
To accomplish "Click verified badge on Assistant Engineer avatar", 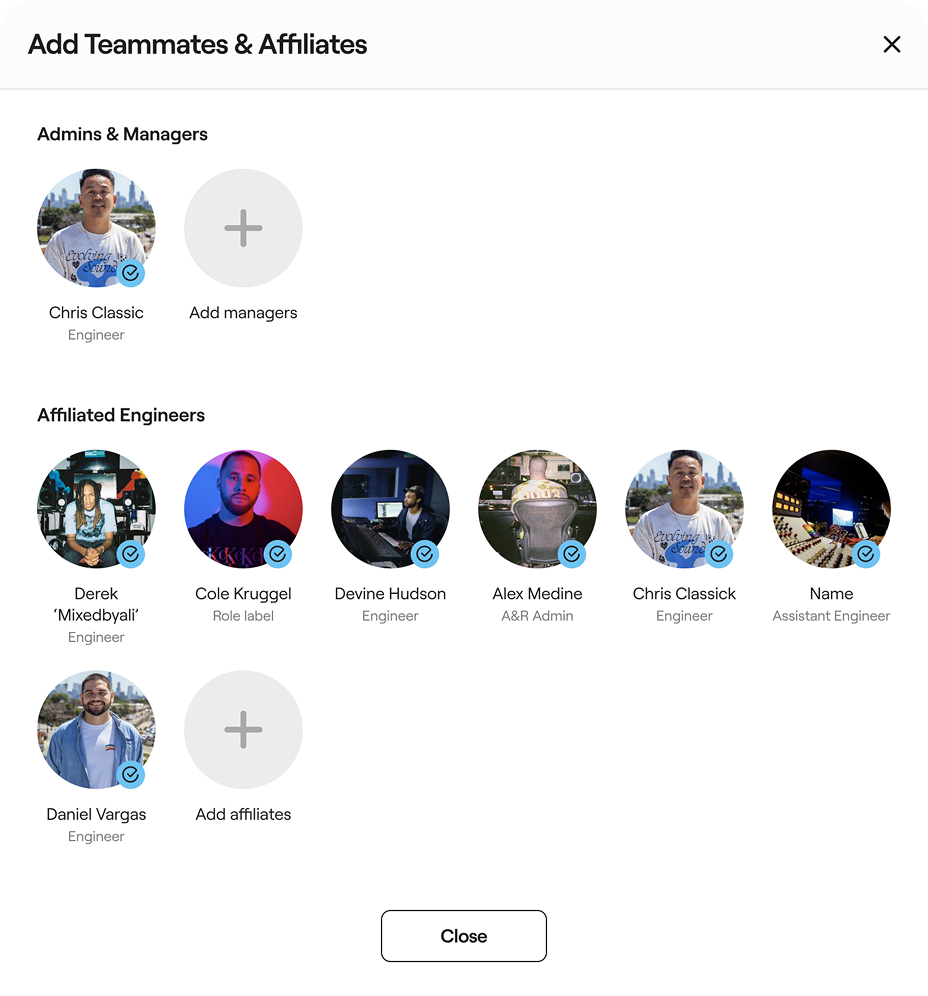I will point(866,554).
